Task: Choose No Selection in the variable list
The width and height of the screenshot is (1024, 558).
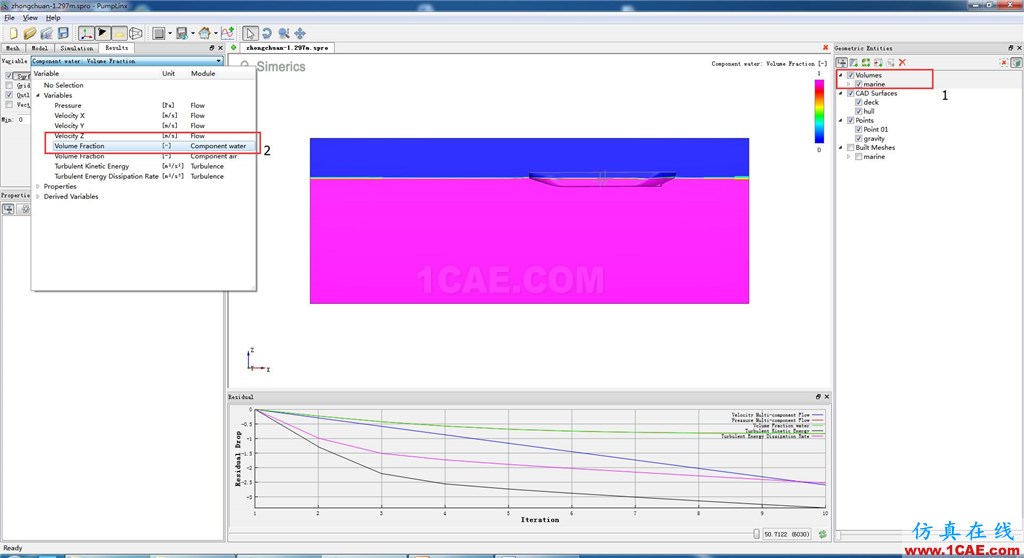Action: [x=63, y=85]
